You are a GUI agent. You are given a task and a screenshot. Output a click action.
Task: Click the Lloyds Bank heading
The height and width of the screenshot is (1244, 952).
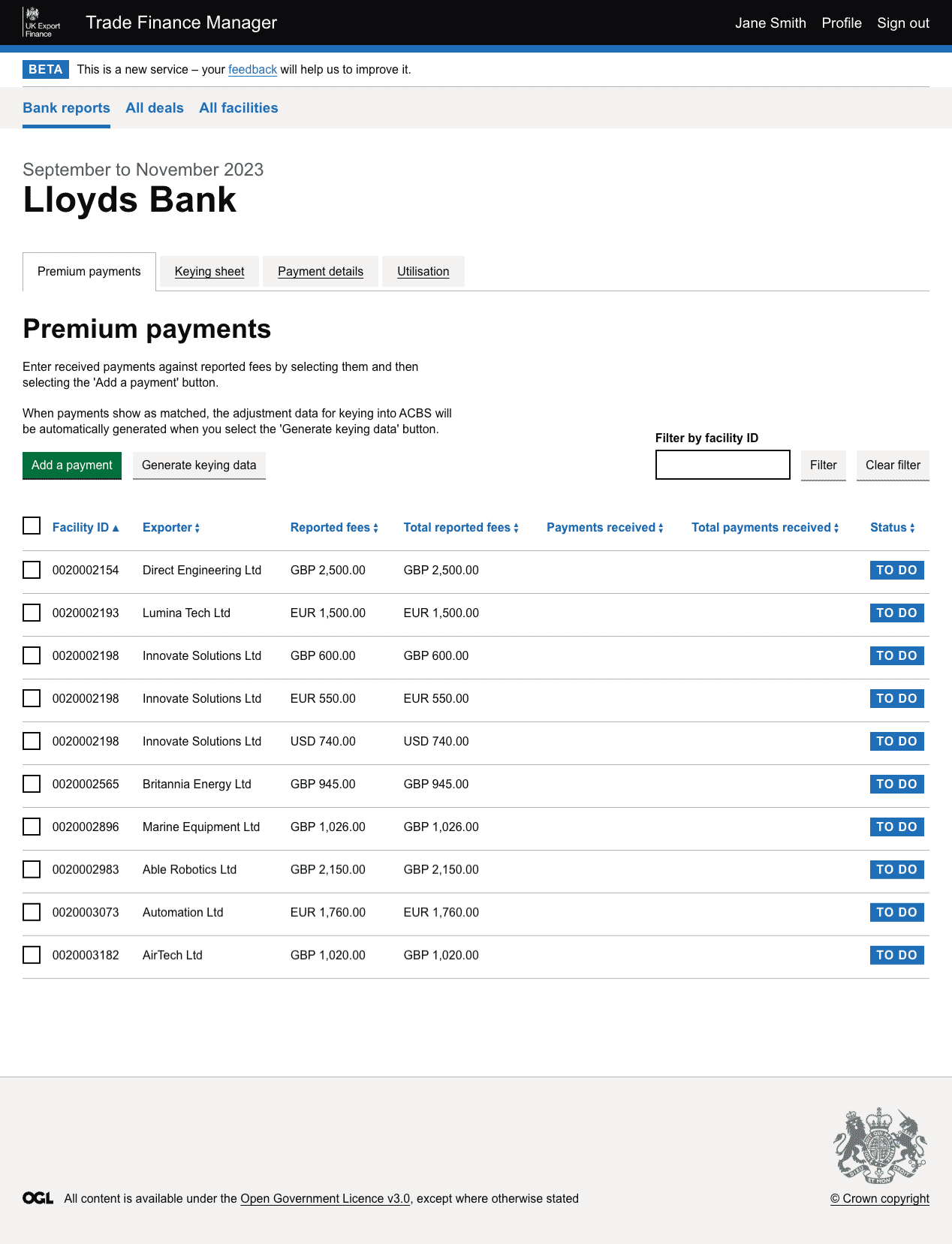click(x=130, y=200)
